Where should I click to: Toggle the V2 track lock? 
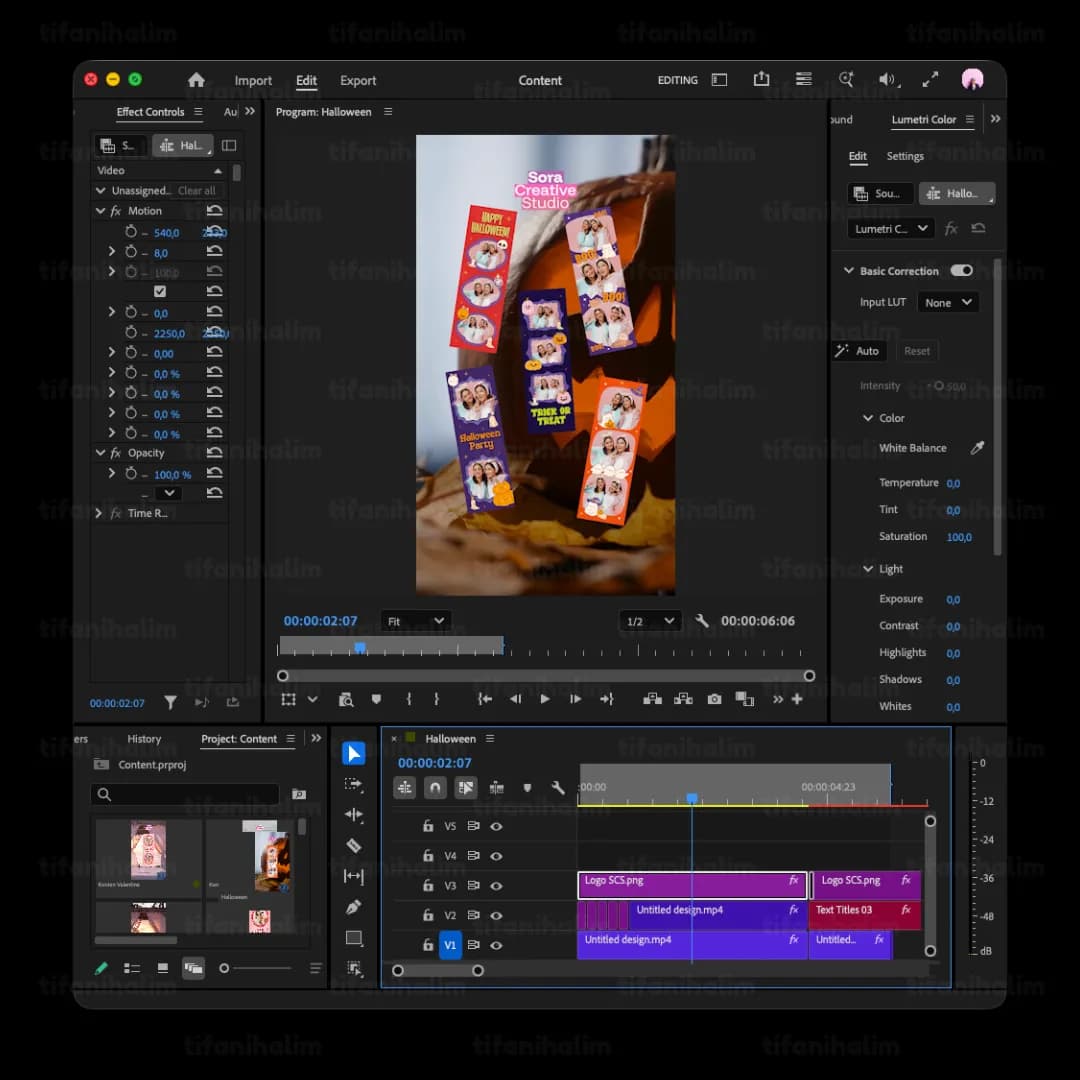click(428, 915)
